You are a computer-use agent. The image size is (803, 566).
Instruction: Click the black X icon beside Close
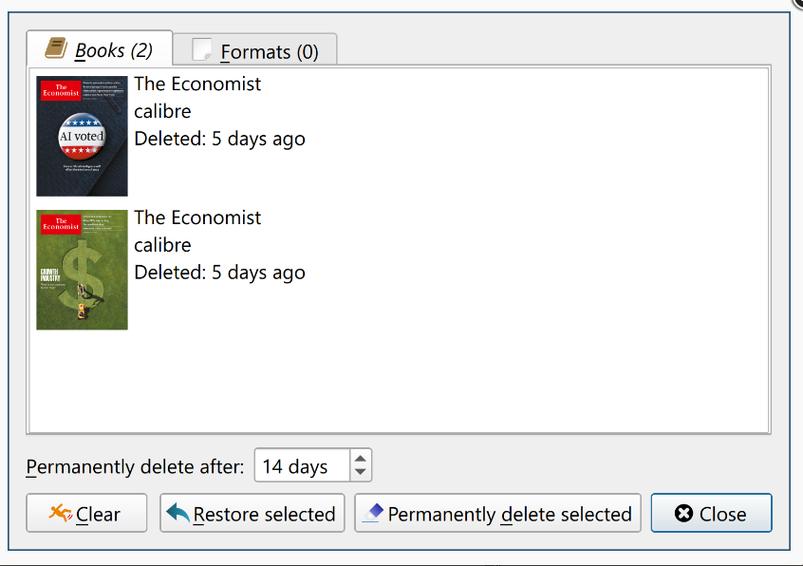tap(684, 513)
